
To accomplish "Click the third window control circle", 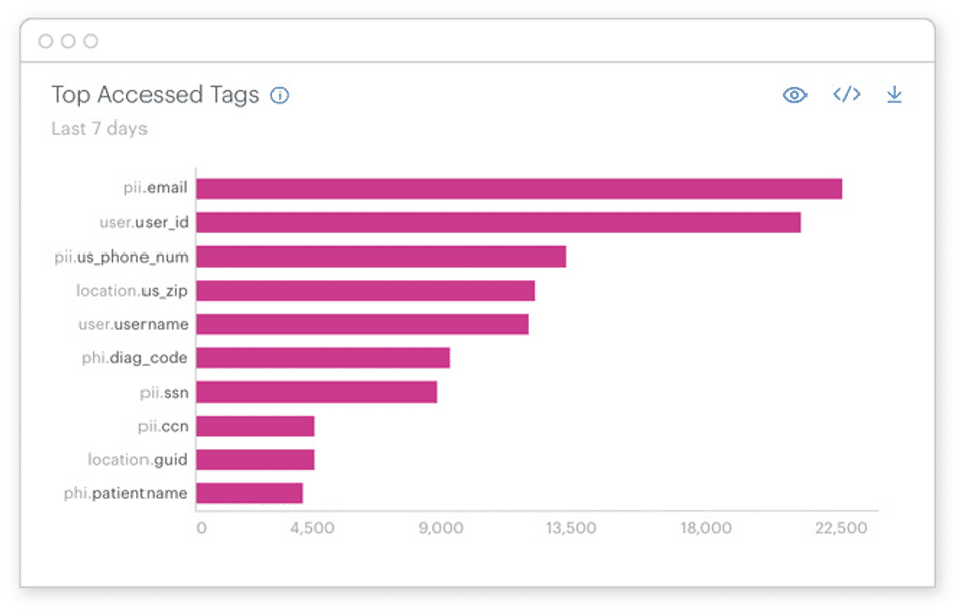I will pyautogui.click(x=91, y=41).
